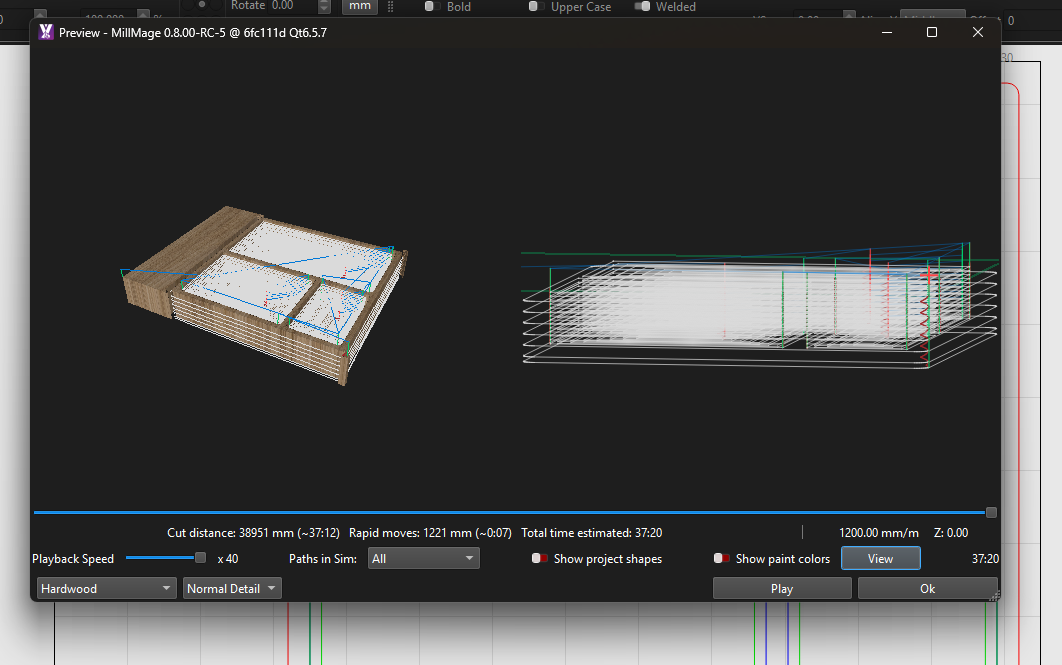Toggle Show project shapes switch
The width and height of the screenshot is (1062, 665).
coord(540,559)
